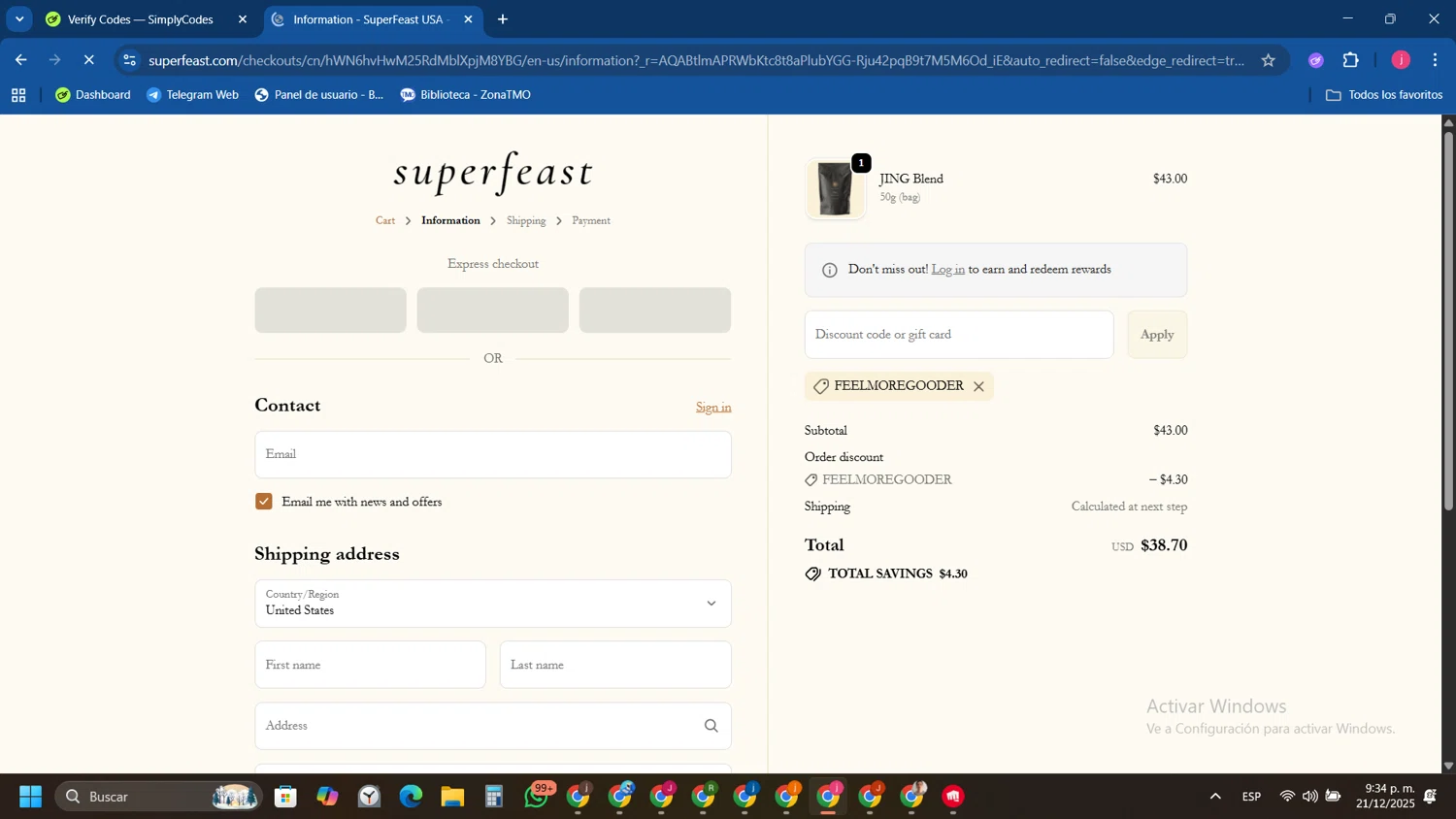This screenshot has width=1456, height=819.
Task: Click the address bar URL
Action: (x=696, y=60)
